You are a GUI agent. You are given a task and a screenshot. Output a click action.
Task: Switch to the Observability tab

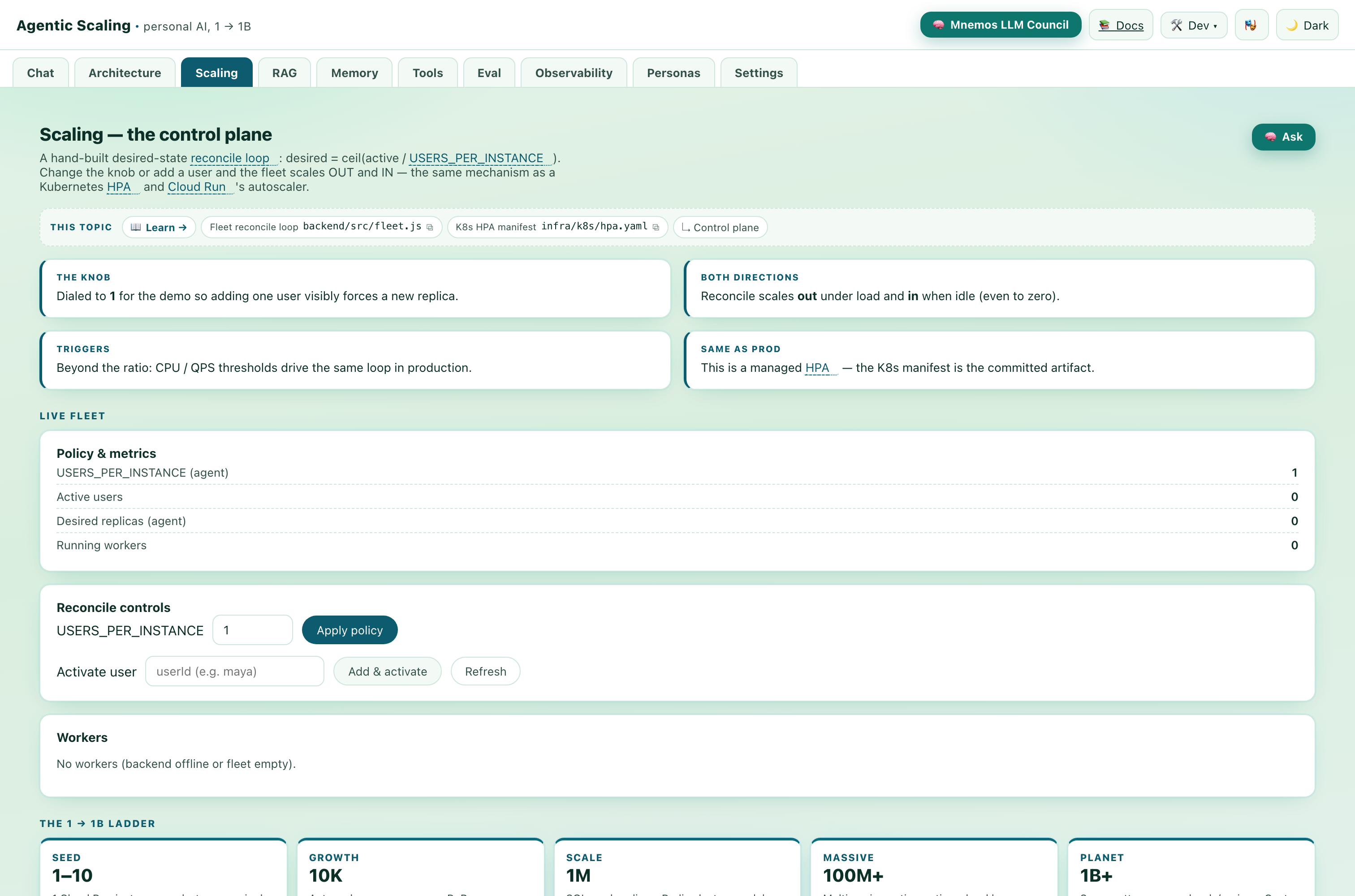click(x=574, y=73)
